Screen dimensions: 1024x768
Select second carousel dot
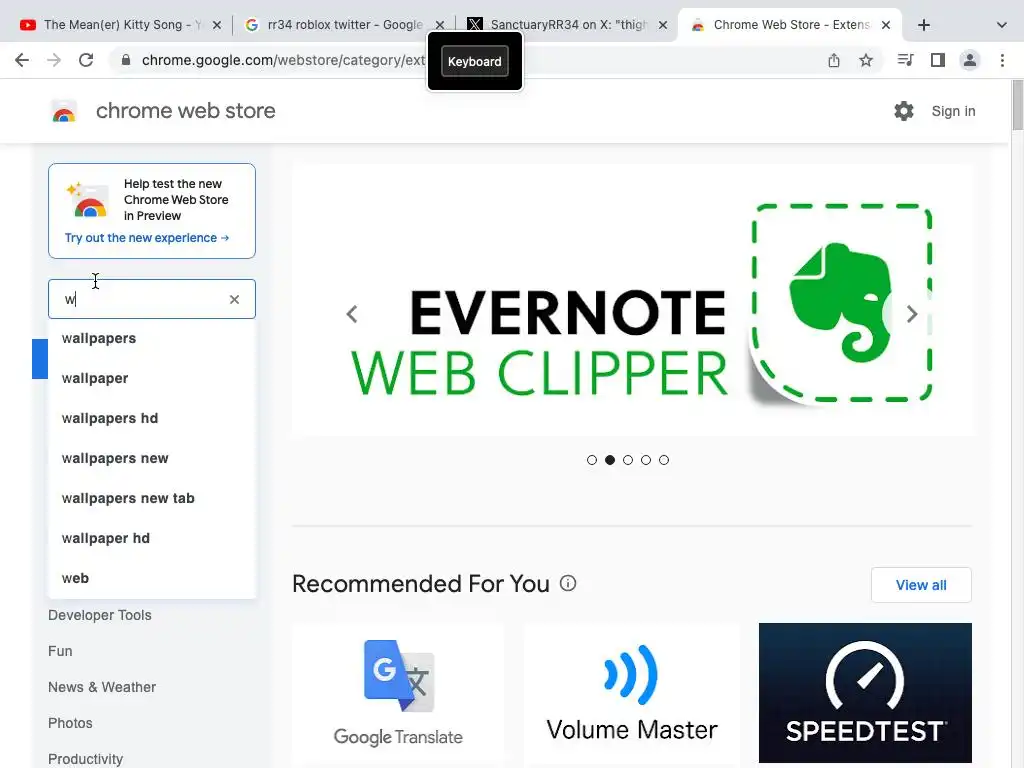coord(610,460)
